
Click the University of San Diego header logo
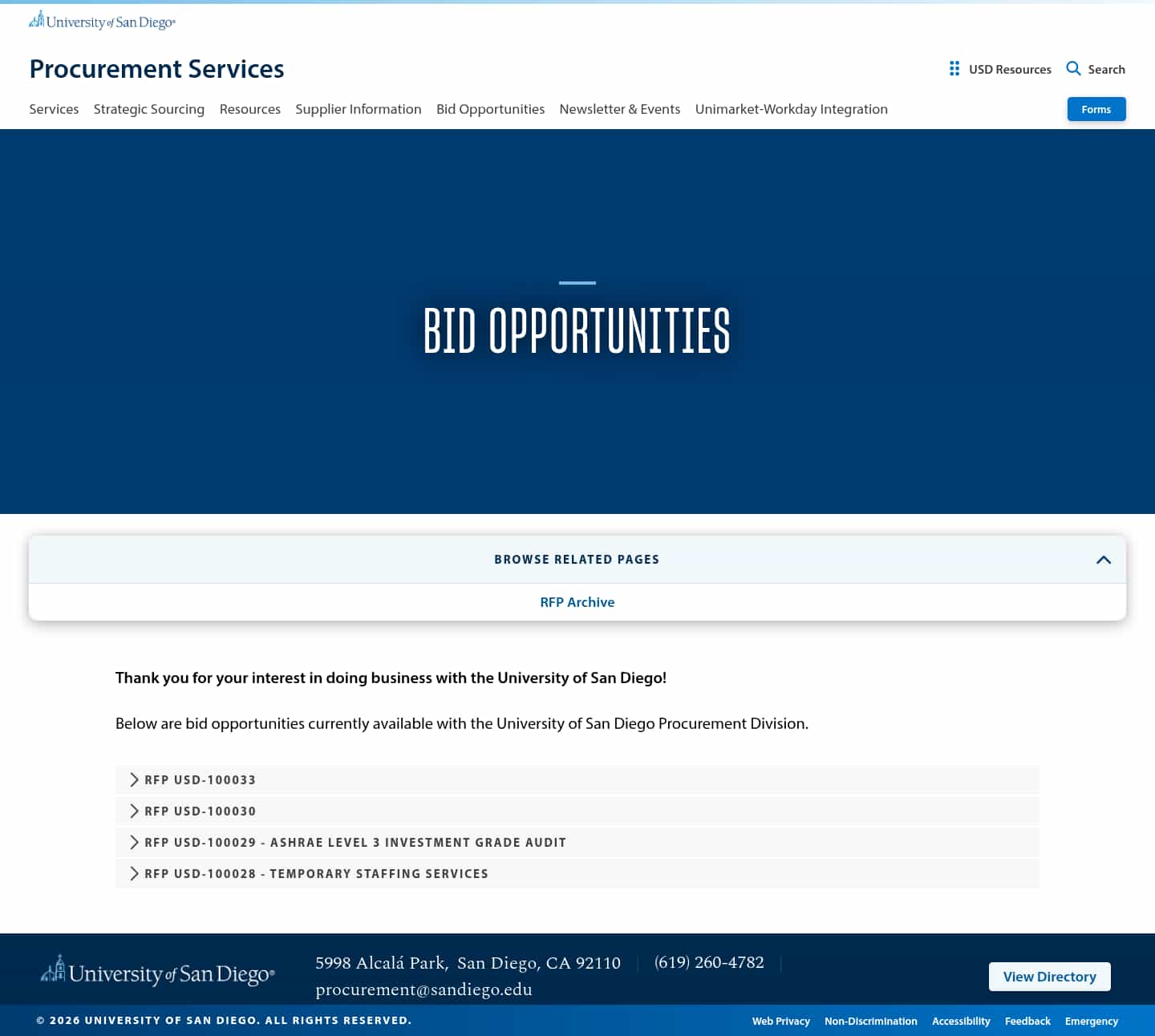point(102,21)
